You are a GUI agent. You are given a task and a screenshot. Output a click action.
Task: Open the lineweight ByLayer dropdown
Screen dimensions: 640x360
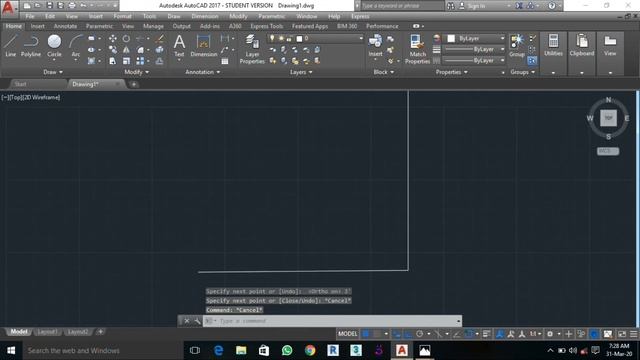pyautogui.click(x=474, y=49)
